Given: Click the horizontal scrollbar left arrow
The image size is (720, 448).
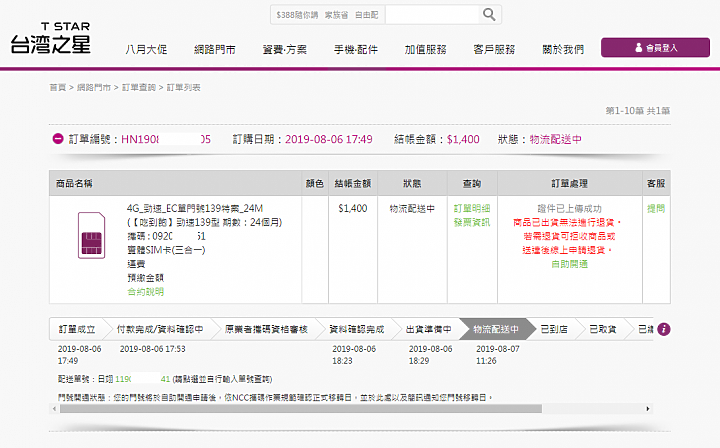Looking at the screenshot, I should click(54, 409).
